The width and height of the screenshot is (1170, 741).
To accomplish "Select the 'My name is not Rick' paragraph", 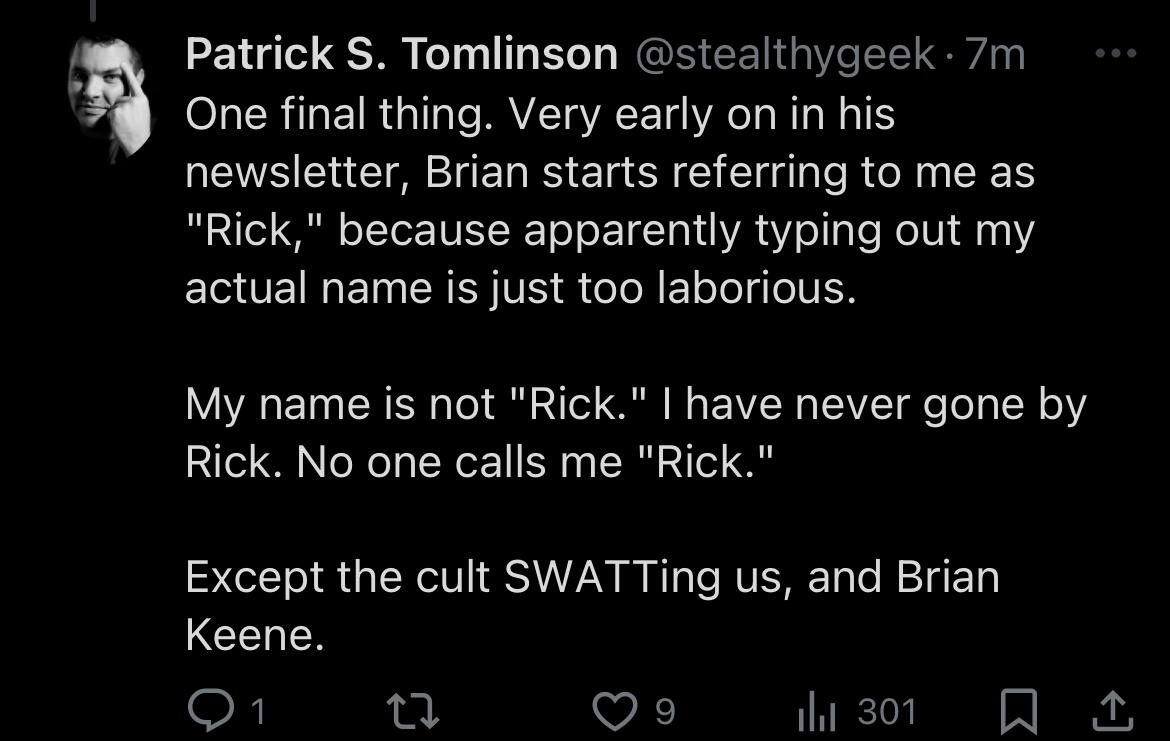I will 636,433.
